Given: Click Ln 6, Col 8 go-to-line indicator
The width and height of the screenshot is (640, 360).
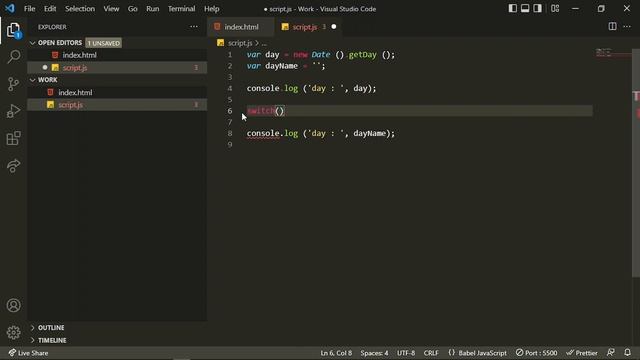Looking at the screenshot, I should [336, 353].
